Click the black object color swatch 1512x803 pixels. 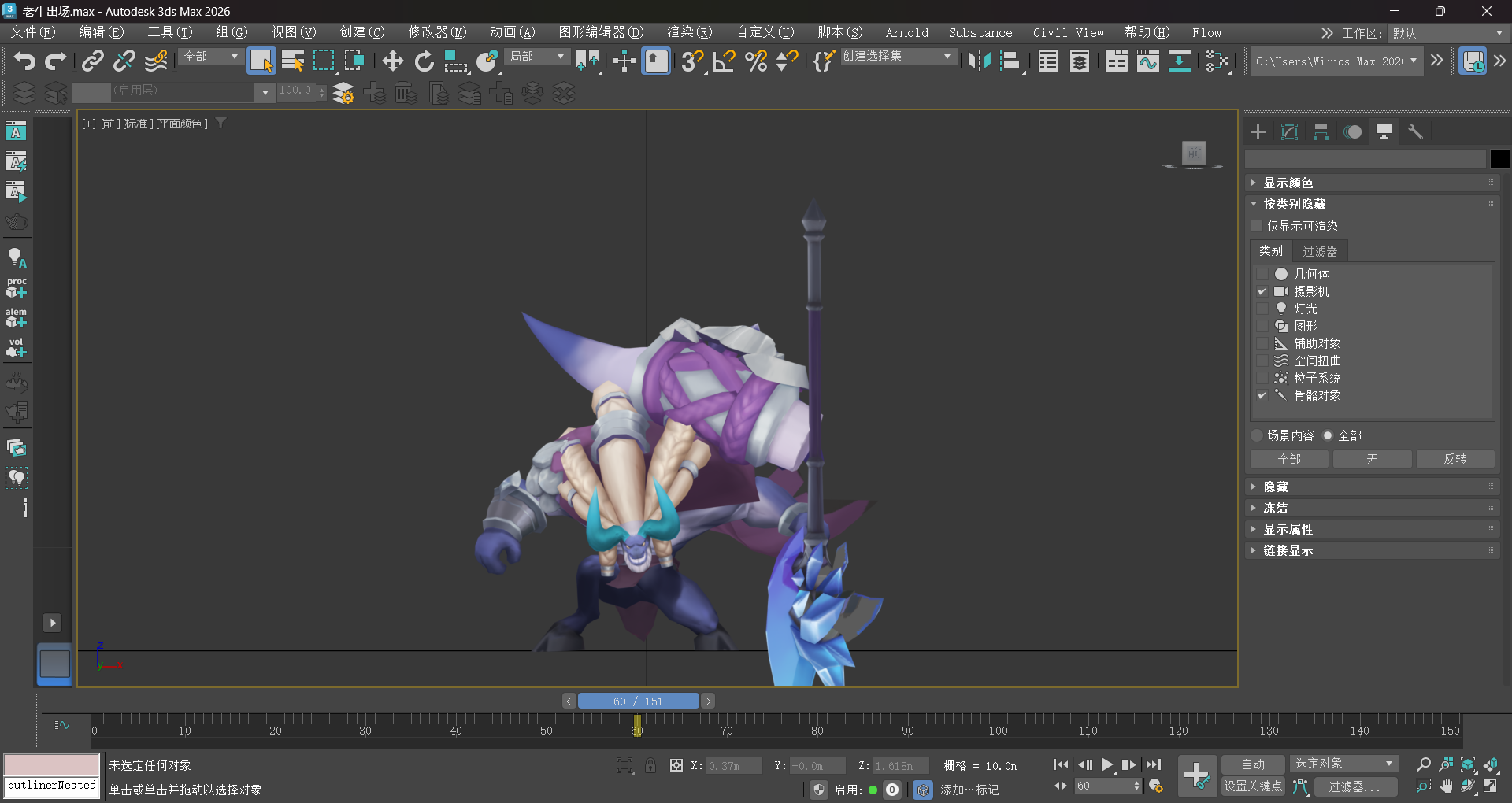(x=1499, y=159)
